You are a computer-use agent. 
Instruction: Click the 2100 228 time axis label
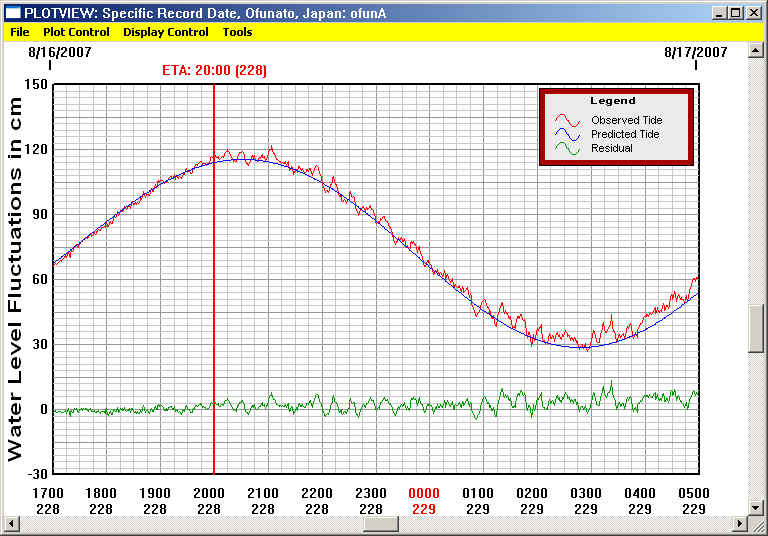click(x=263, y=501)
